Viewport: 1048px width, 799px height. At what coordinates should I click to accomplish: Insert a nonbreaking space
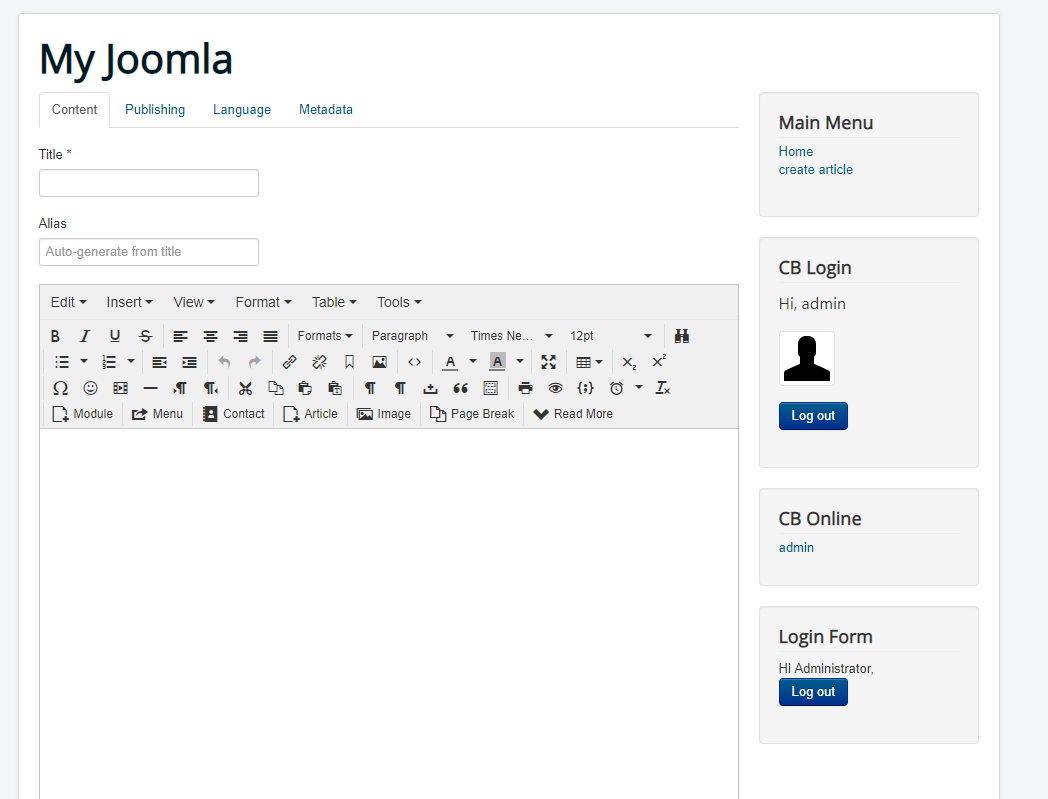click(x=430, y=388)
